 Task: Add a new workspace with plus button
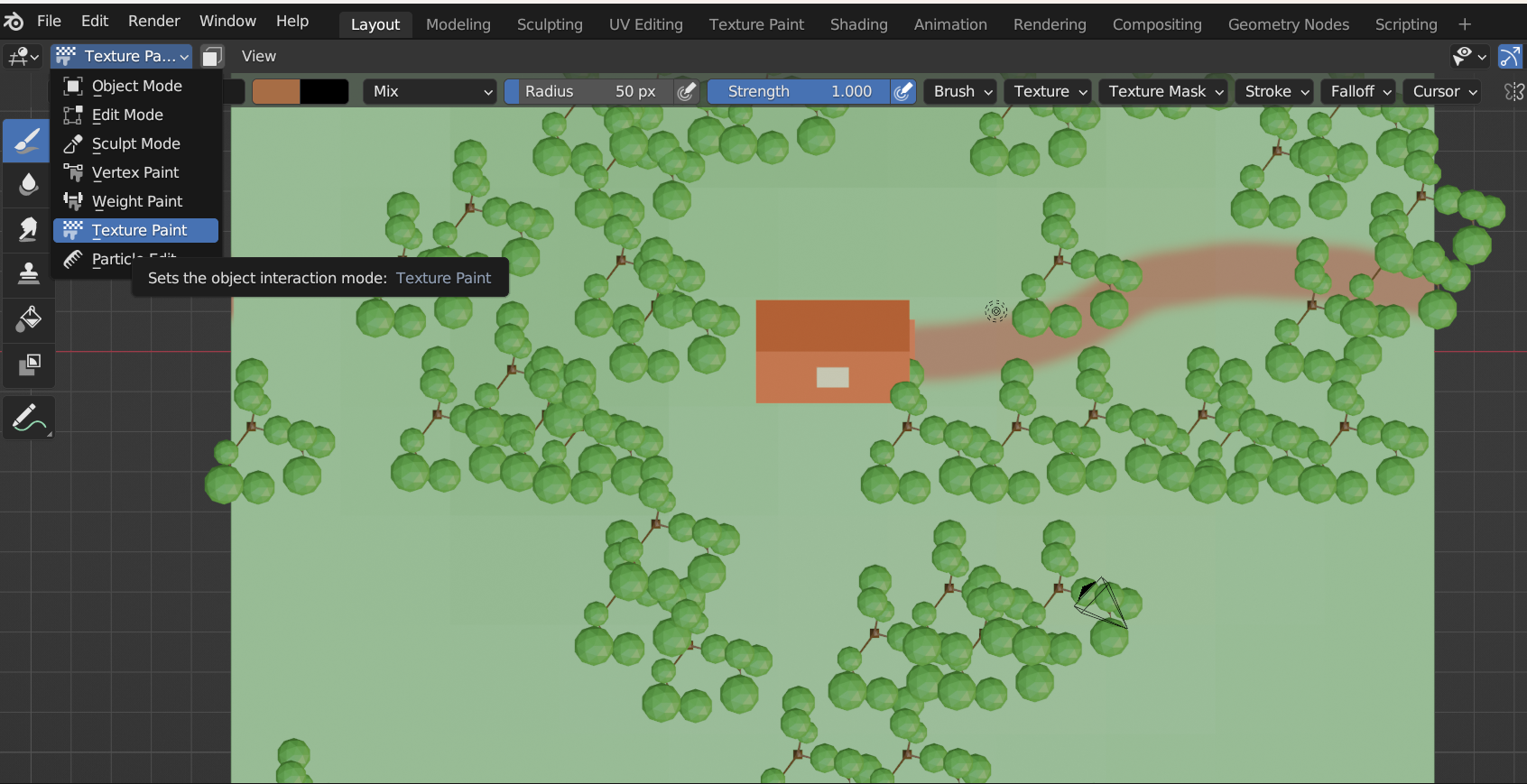(x=1465, y=24)
